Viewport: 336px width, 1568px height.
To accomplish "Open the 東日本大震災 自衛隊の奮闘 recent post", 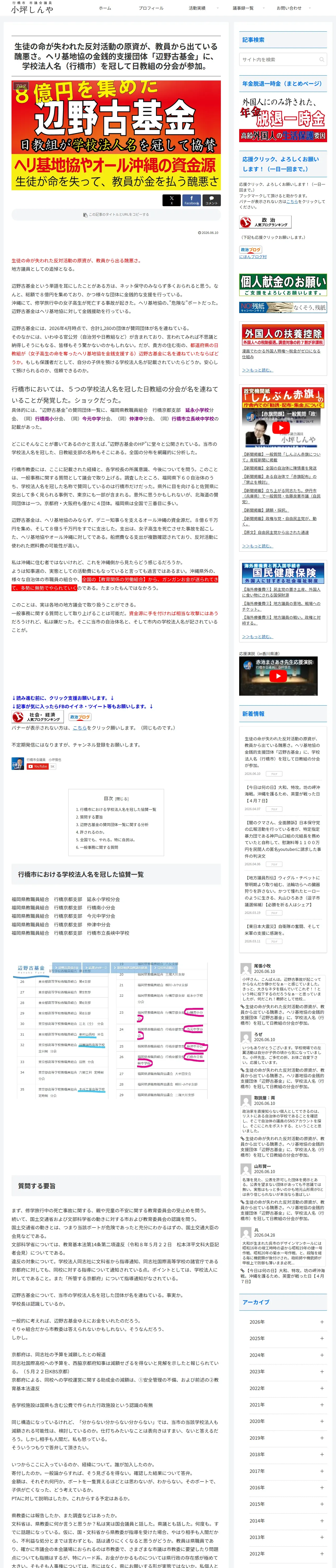I will pyautogui.click(x=282, y=930).
